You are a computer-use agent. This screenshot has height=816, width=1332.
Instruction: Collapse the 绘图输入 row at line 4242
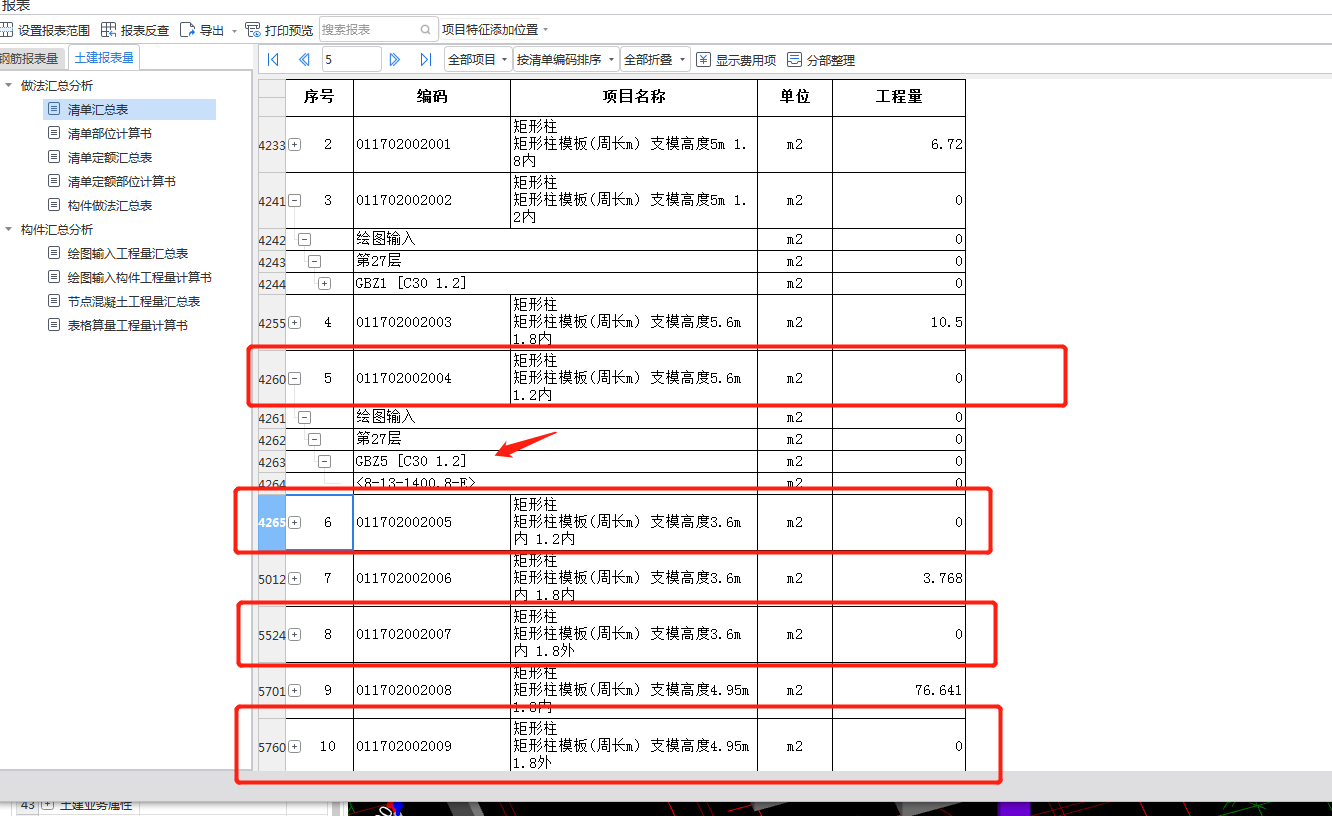[304, 240]
